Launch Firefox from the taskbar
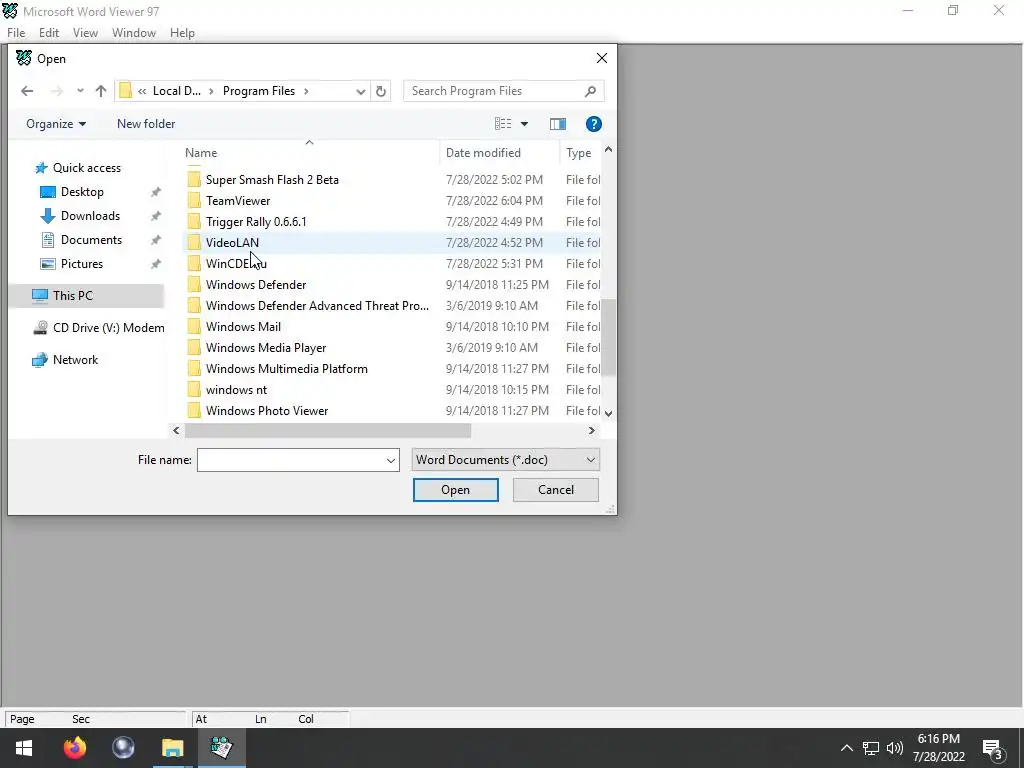The width and height of the screenshot is (1024, 768). [x=74, y=748]
